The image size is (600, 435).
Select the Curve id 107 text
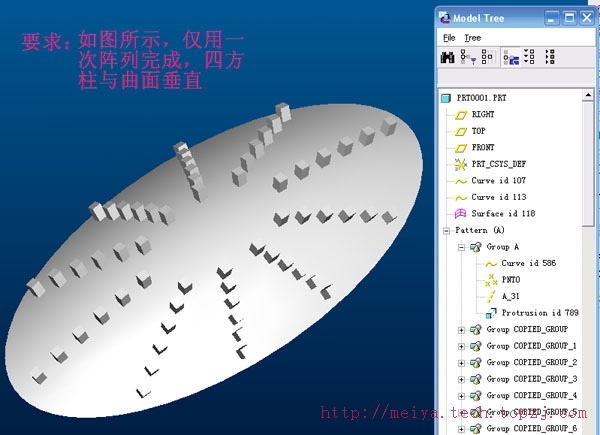point(499,181)
